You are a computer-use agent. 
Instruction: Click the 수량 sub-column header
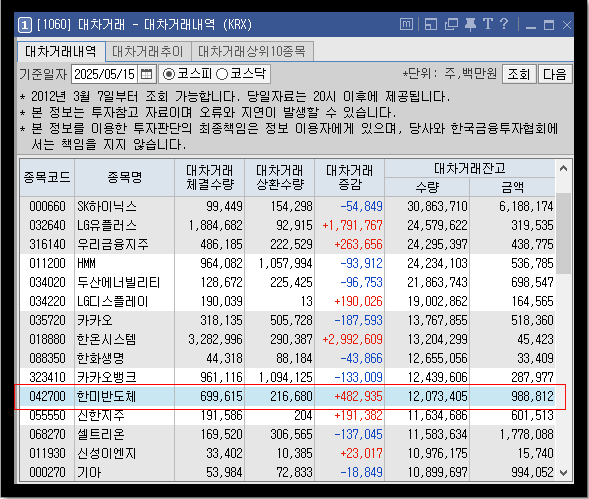tap(427, 187)
